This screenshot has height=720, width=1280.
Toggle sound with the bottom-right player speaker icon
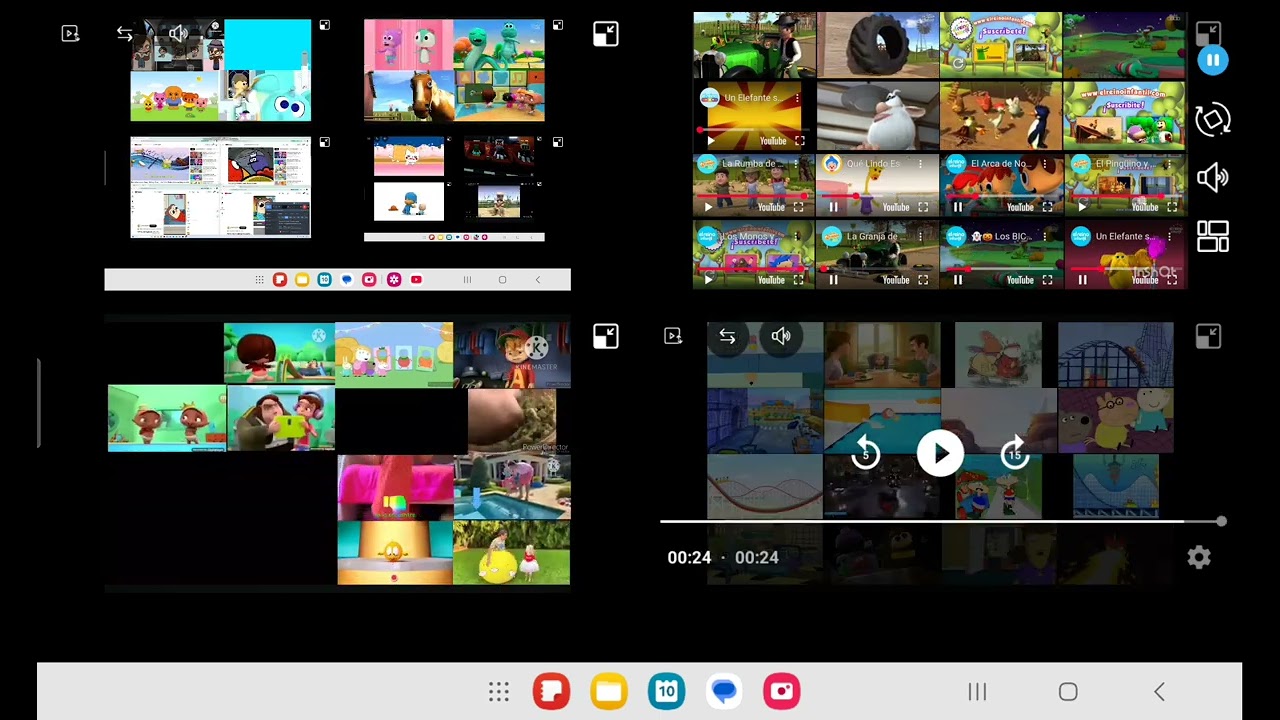click(781, 337)
